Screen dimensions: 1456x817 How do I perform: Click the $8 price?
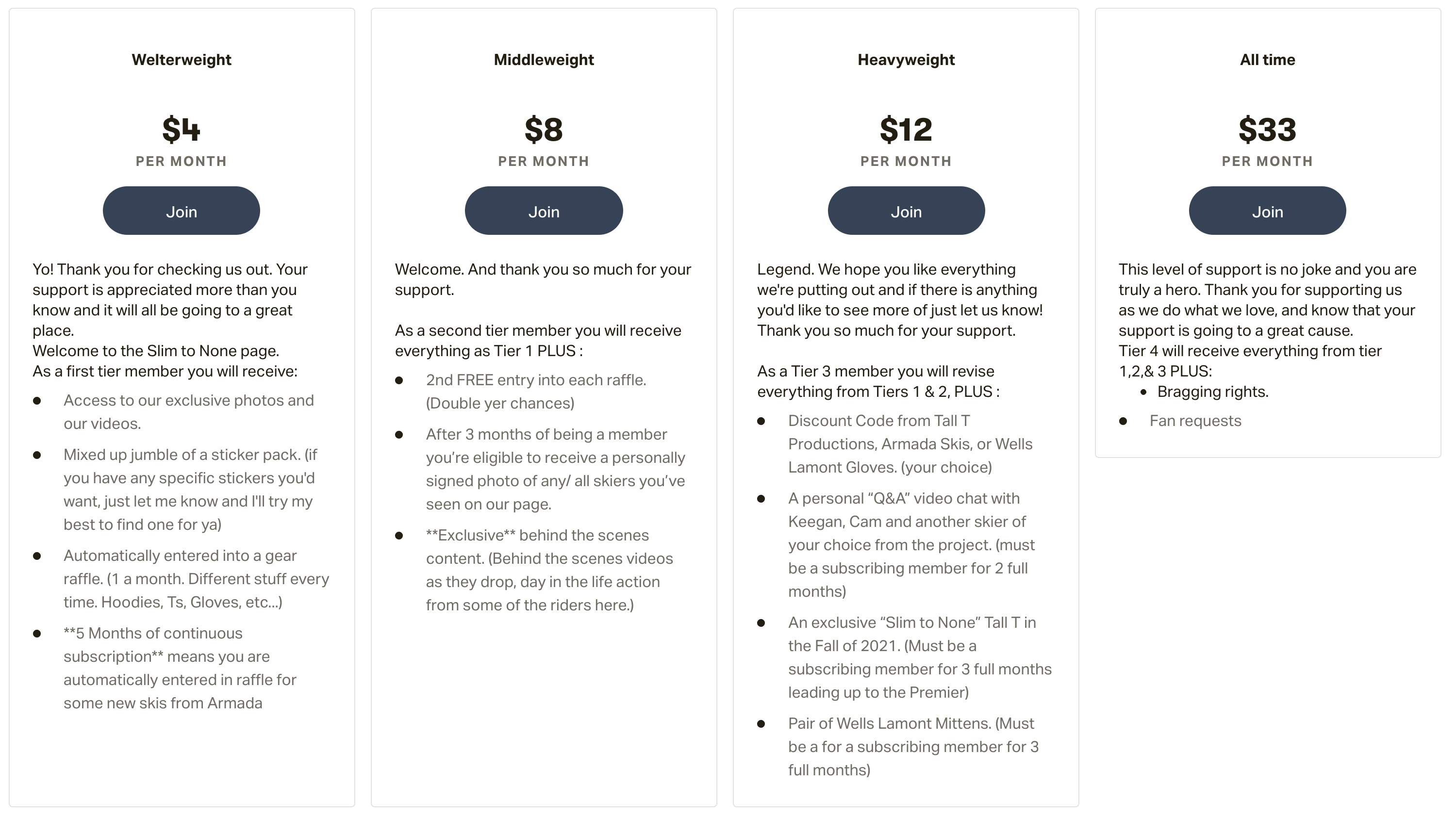543,130
